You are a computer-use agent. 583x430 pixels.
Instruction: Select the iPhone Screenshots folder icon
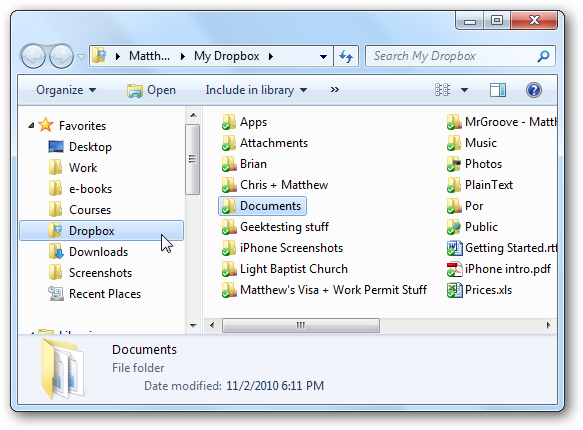pyautogui.click(x=228, y=248)
